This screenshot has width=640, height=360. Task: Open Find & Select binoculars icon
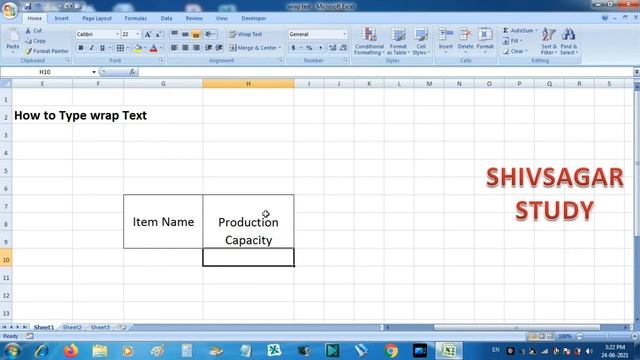point(569,34)
